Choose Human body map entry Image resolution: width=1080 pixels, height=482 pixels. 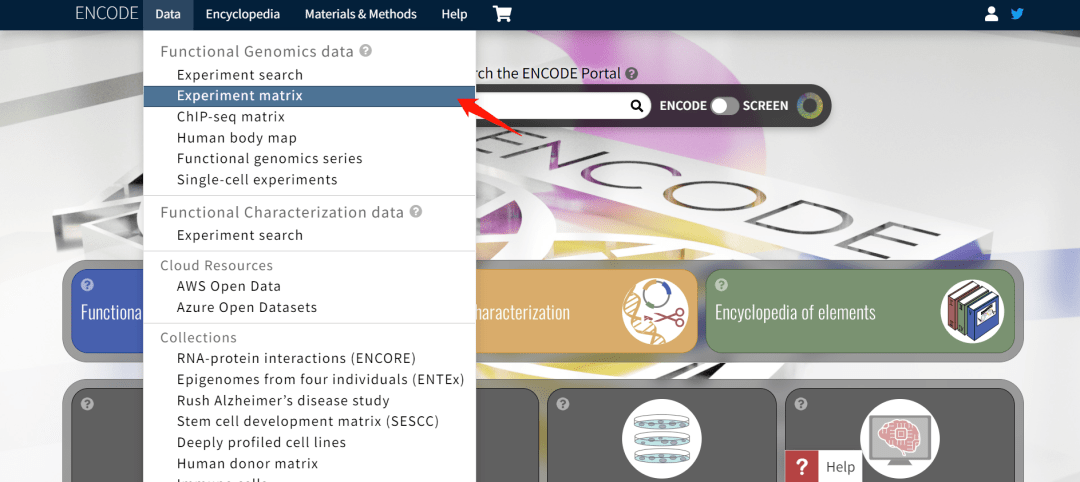point(237,138)
